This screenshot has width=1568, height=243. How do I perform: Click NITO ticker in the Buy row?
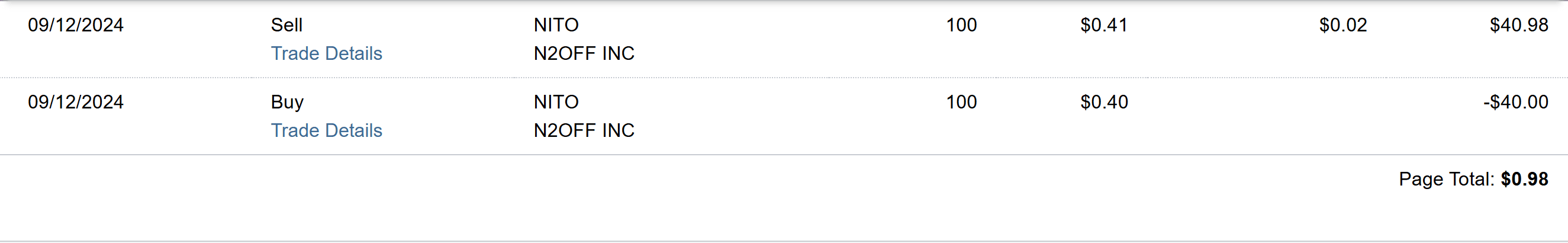pyautogui.click(x=556, y=102)
